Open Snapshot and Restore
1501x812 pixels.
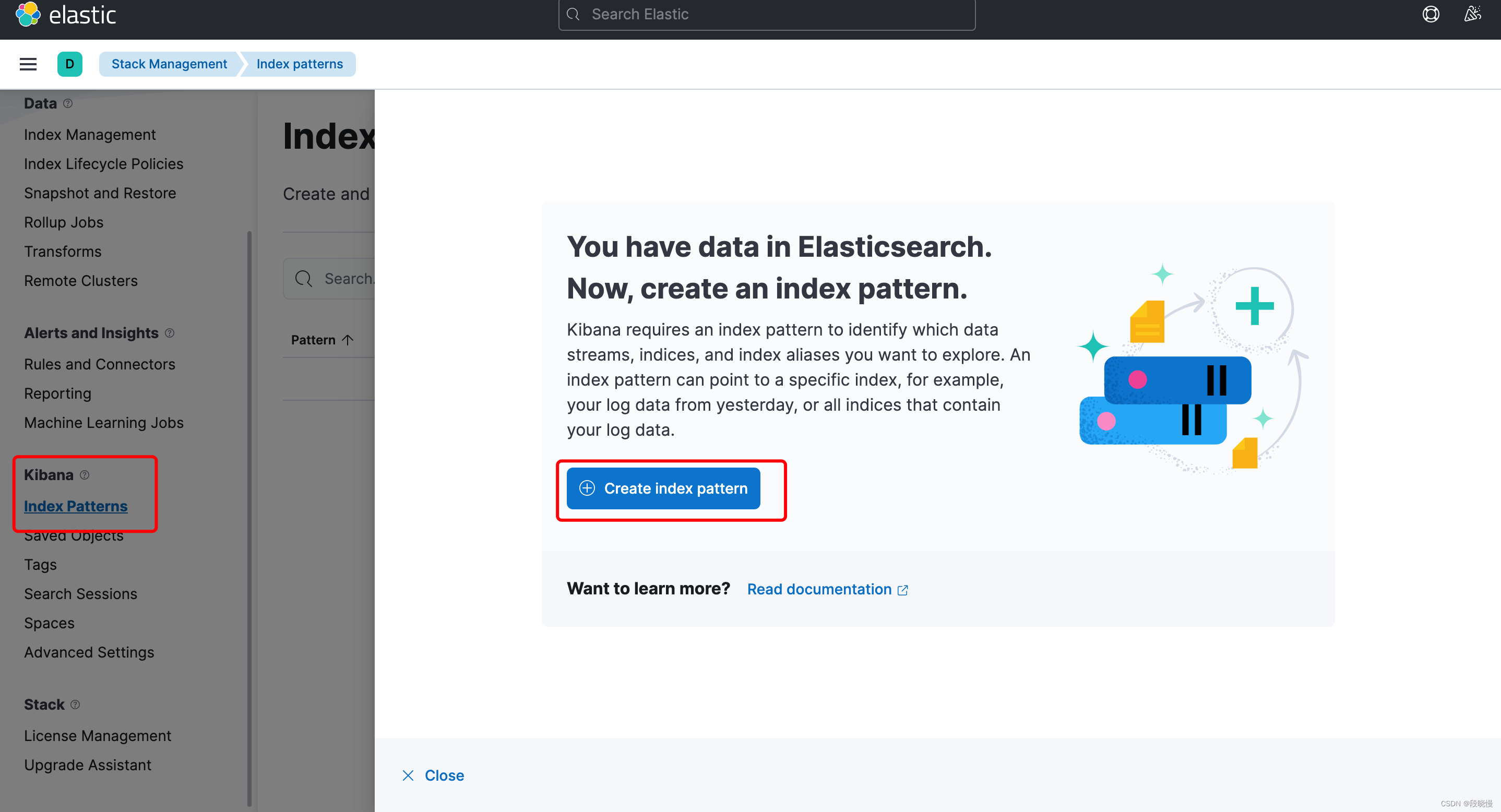click(100, 193)
